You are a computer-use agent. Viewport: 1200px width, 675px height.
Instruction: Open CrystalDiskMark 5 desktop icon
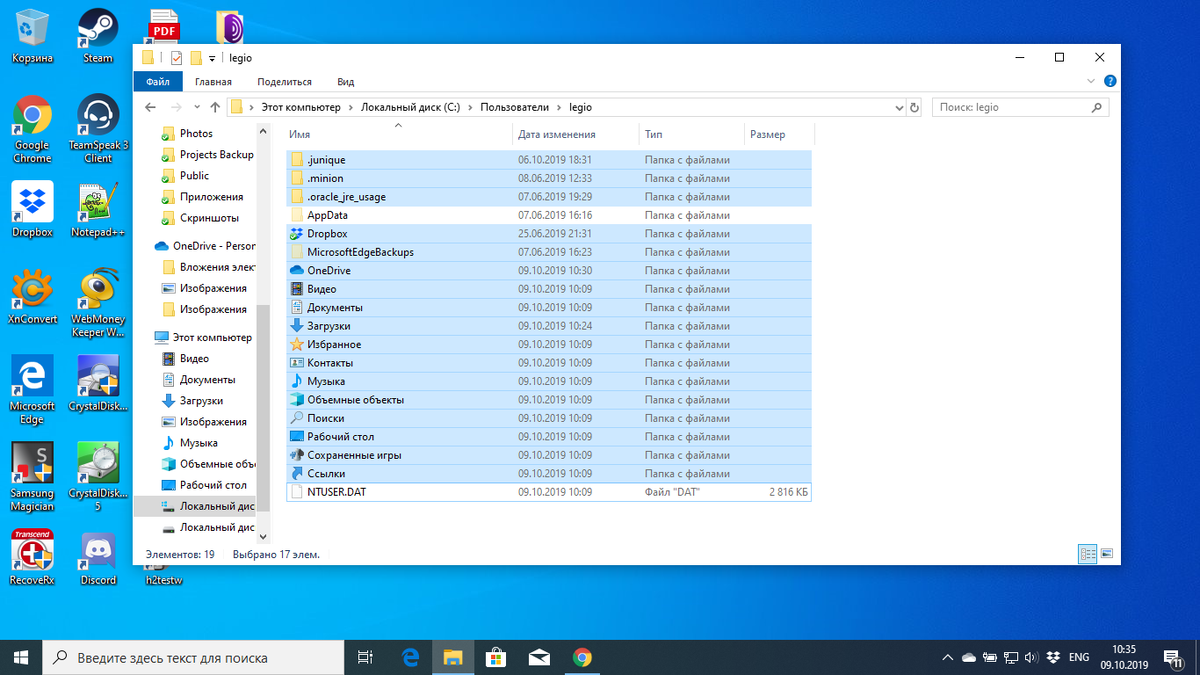click(98, 478)
